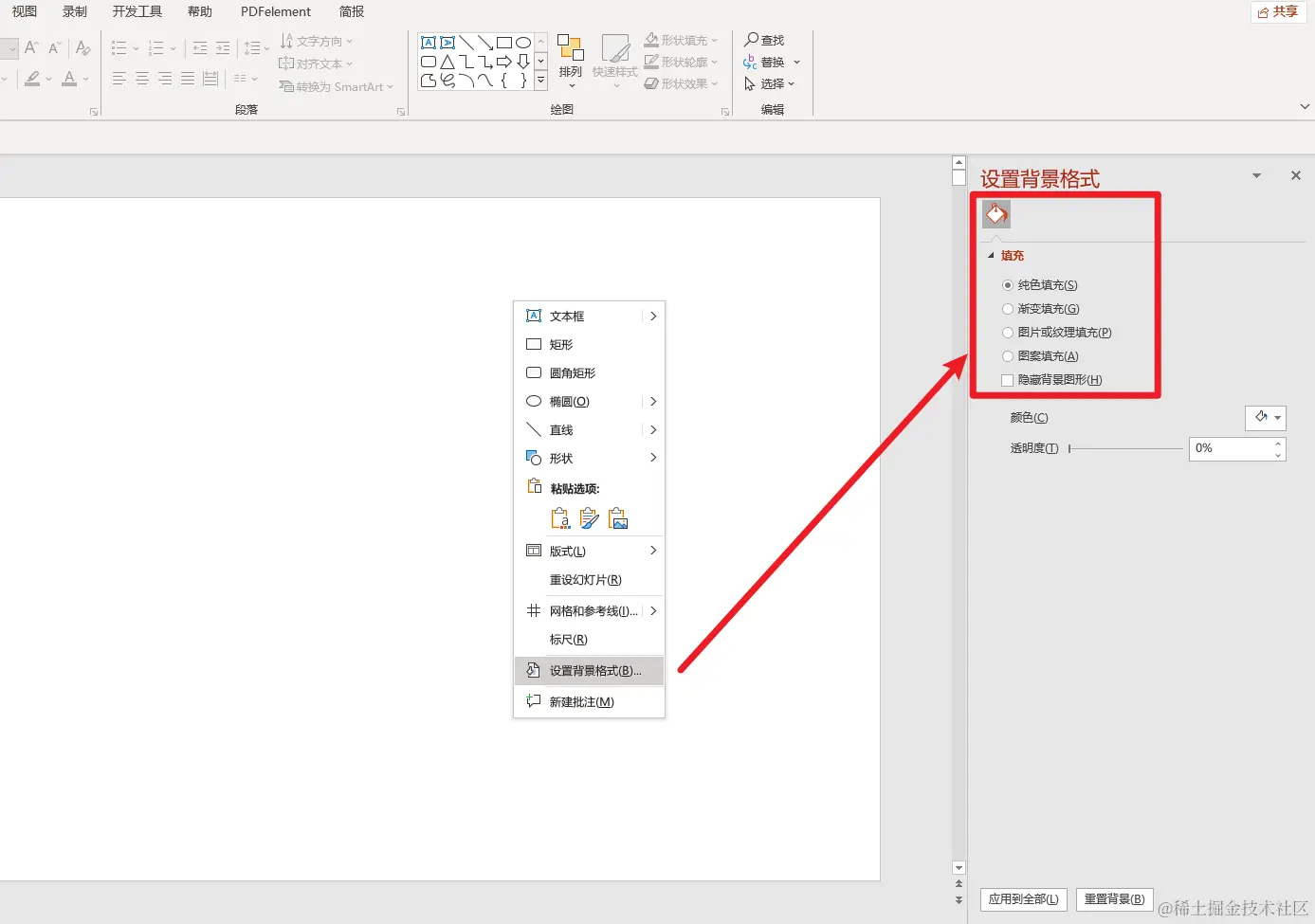Screen dimensions: 1315x924
Task: Click paste as picture option icon
Action: (619, 518)
